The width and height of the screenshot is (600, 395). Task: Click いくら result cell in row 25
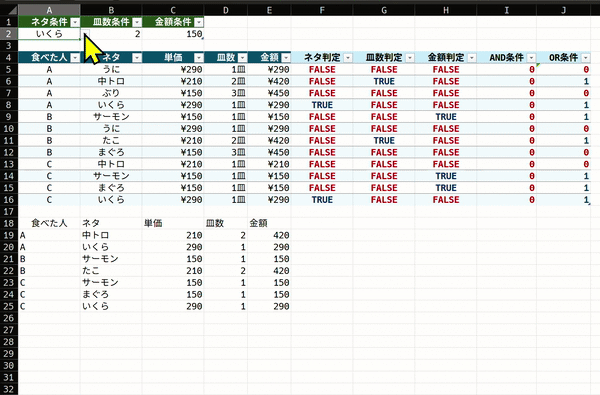point(111,307)
